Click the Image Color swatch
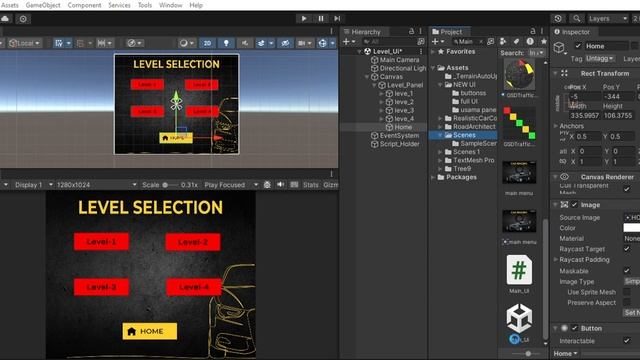This screenshot has height=360, width=640. [x=631, y=227]
